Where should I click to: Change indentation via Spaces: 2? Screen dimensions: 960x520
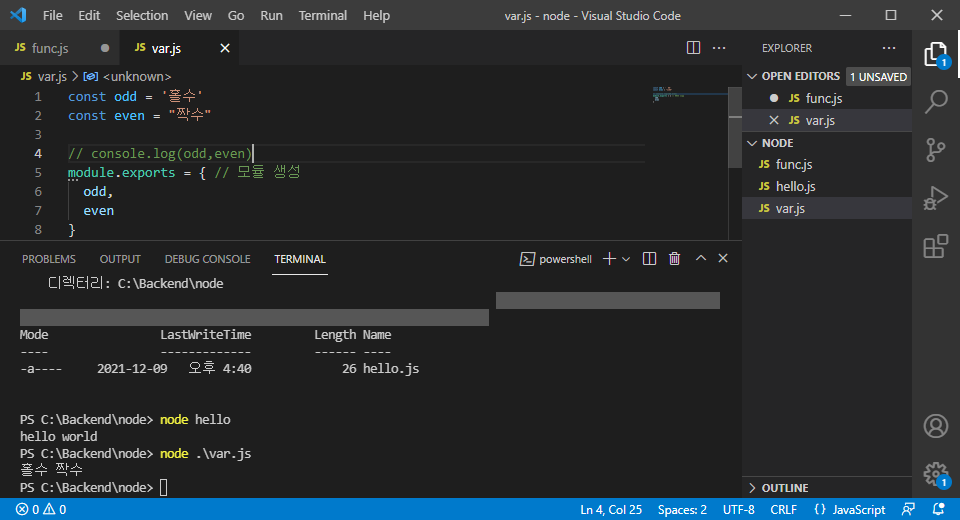click(682, 510)
